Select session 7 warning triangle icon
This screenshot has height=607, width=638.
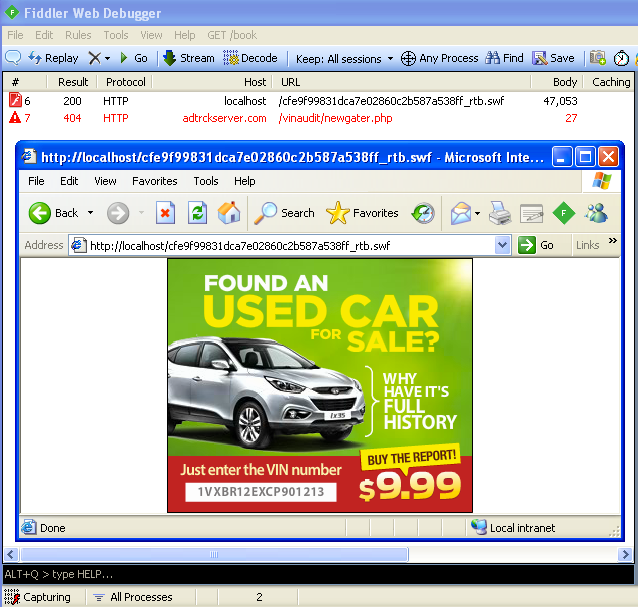(x=15, y=118)
